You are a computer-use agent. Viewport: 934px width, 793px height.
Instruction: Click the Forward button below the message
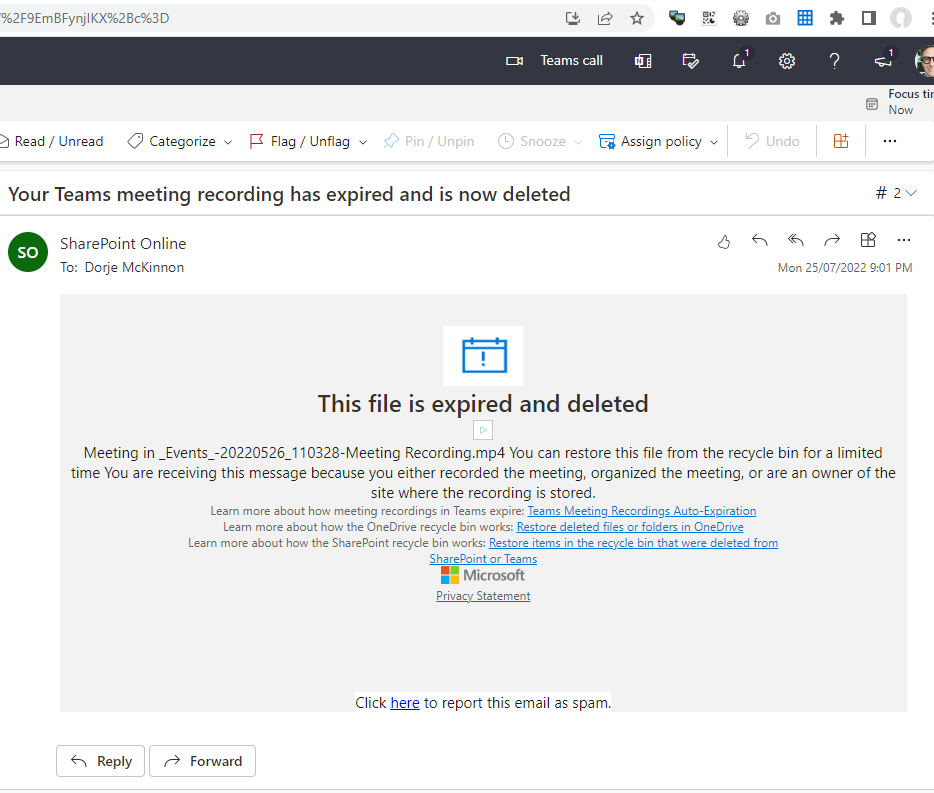click(203, 761)
